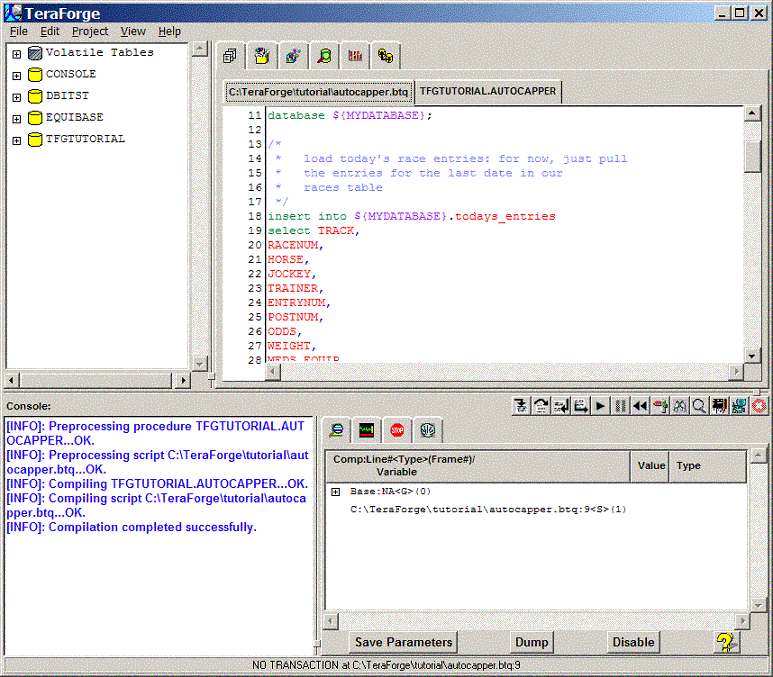The width and height of the screenshot is (773, 677).
Task: Switch to the TFGTUTORIAL.AUTOCAPPER tab
Action: click(488, 91)
